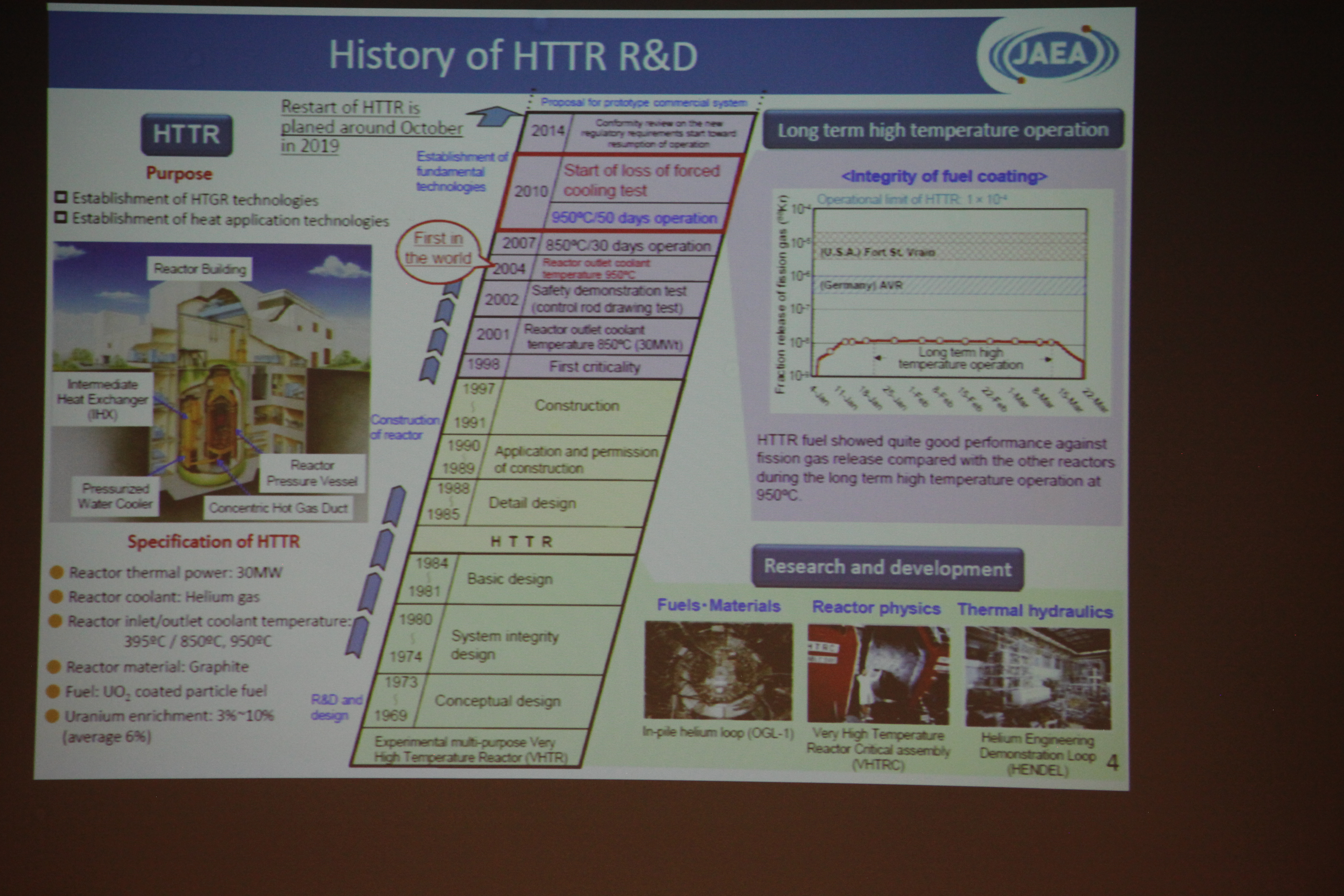Click the blue arrow beside 2014 row

point(496,117)
